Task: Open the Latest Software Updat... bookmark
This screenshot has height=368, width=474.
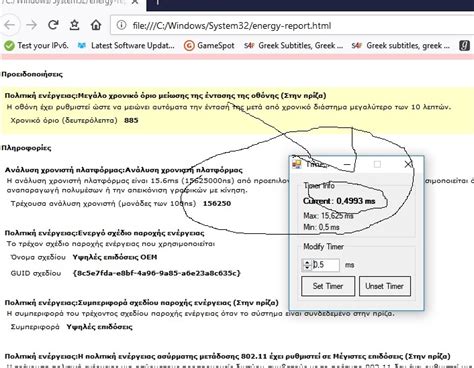Action: point(126,45)
